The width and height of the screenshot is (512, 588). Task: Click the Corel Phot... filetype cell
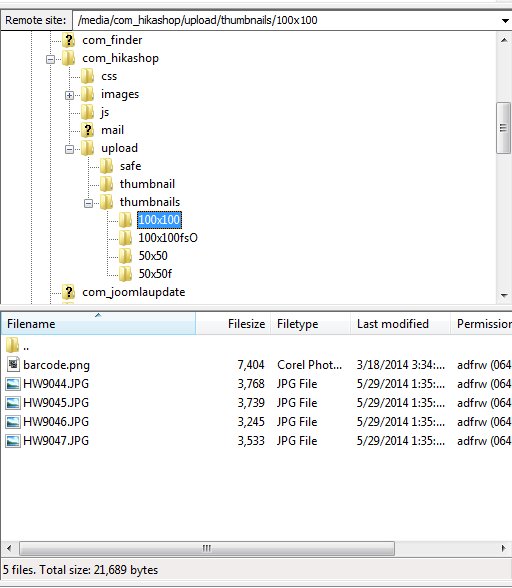[x=309, y=365]
